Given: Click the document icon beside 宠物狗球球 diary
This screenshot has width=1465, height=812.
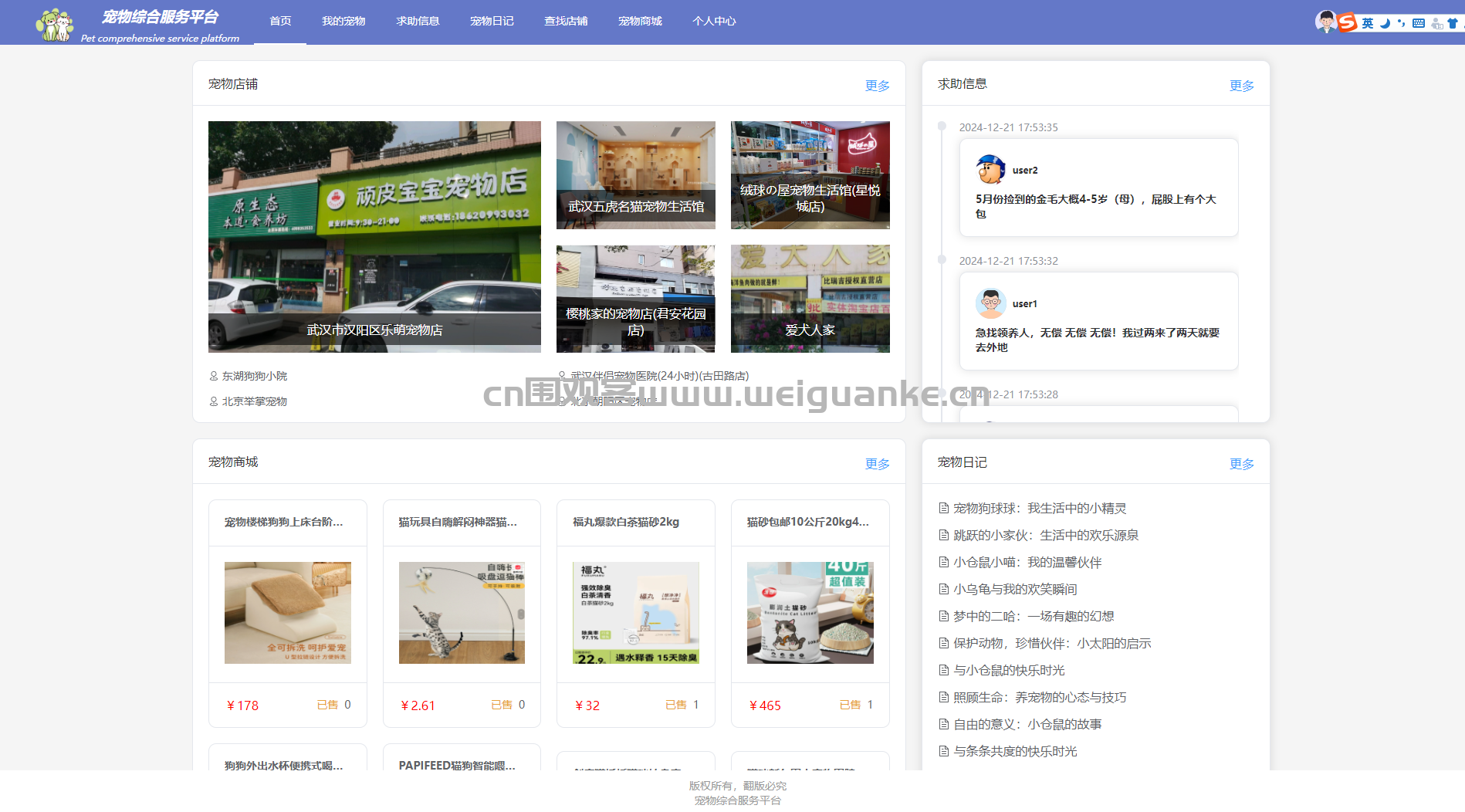Looking at the screenshot, I should 943,508.
